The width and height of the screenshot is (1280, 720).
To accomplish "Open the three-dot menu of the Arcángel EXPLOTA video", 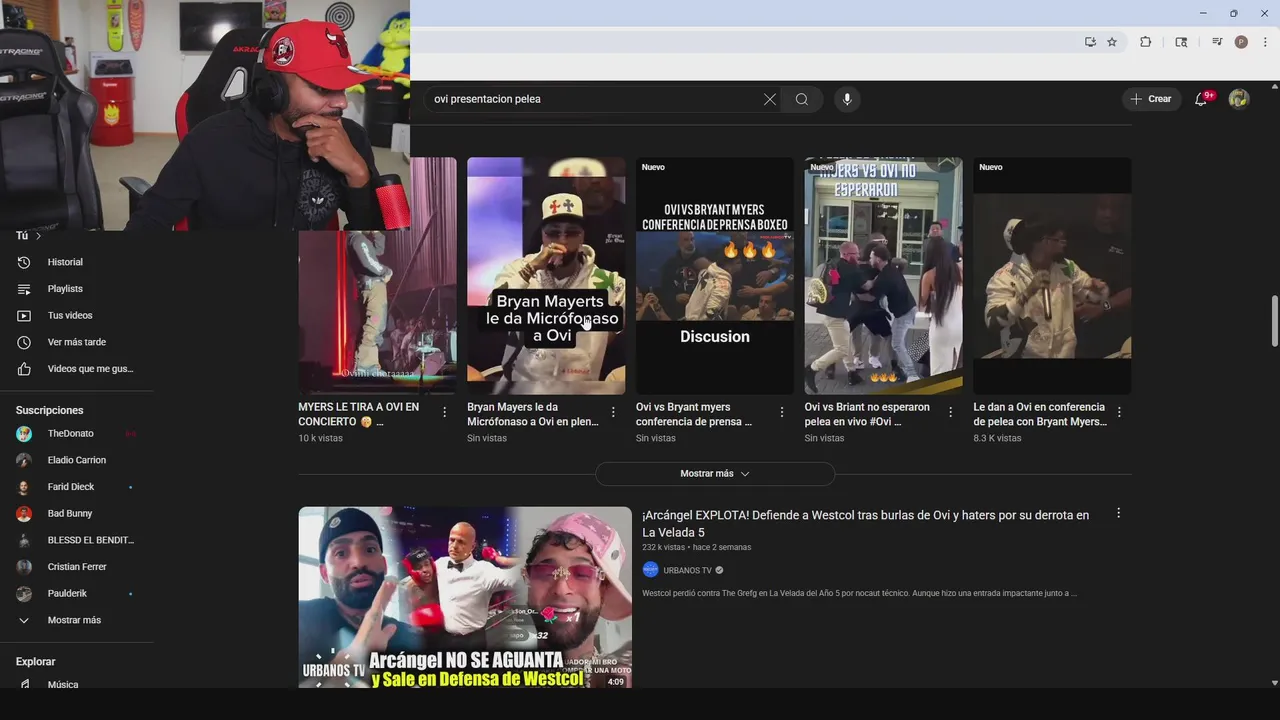I will pos(1118,513).
